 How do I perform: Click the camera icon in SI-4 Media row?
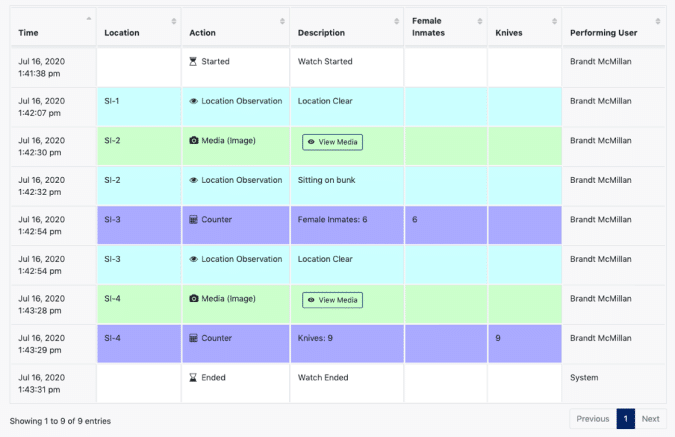point(194,299)
